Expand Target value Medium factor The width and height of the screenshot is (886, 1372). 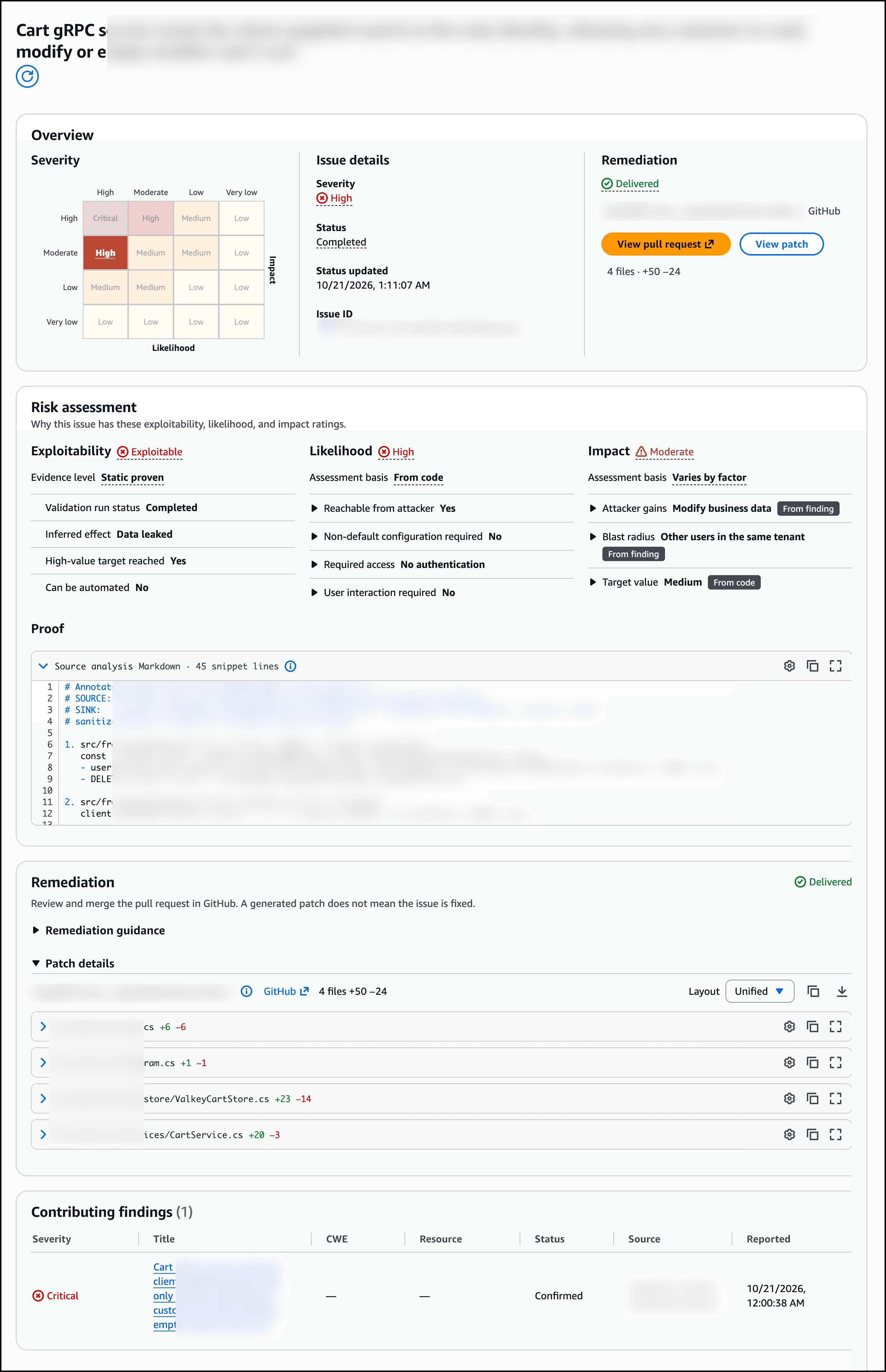pyautogui.click(x=593, y=582)
